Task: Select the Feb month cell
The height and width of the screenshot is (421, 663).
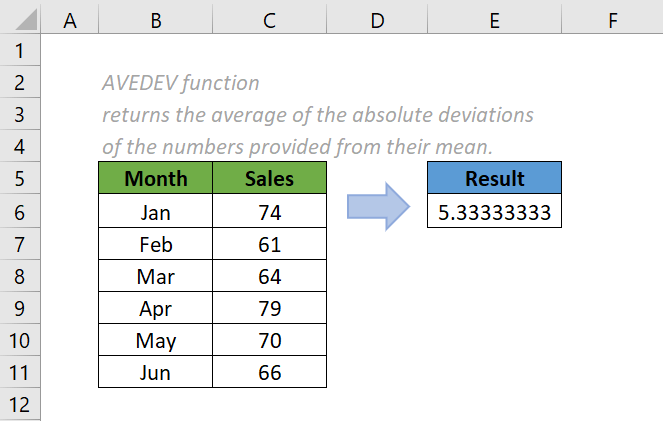Action: tap(155, 244)
